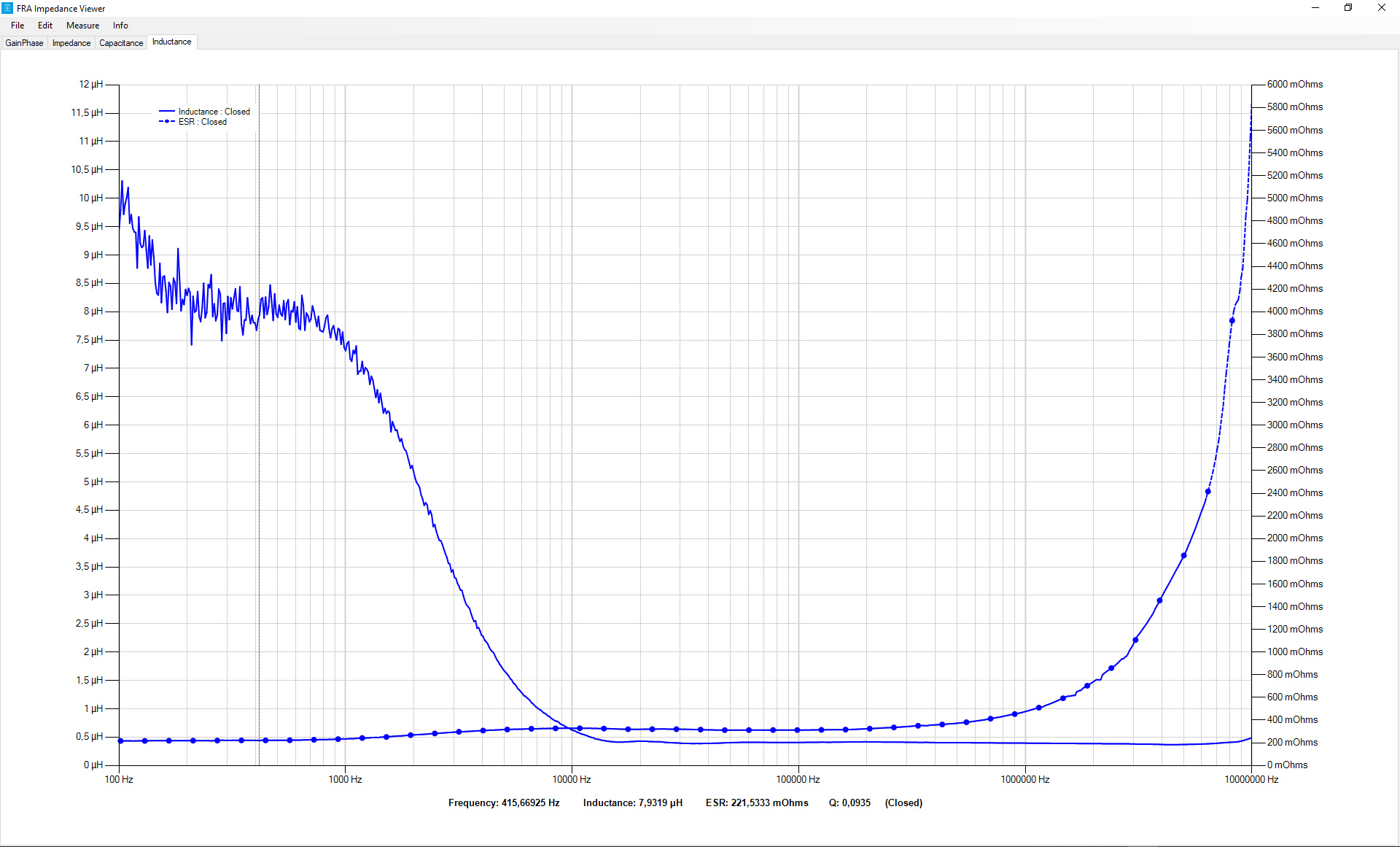The image size is (1400, 847).
Task: Switch to the Capacitance tab
Action: (x=121, y=43)
